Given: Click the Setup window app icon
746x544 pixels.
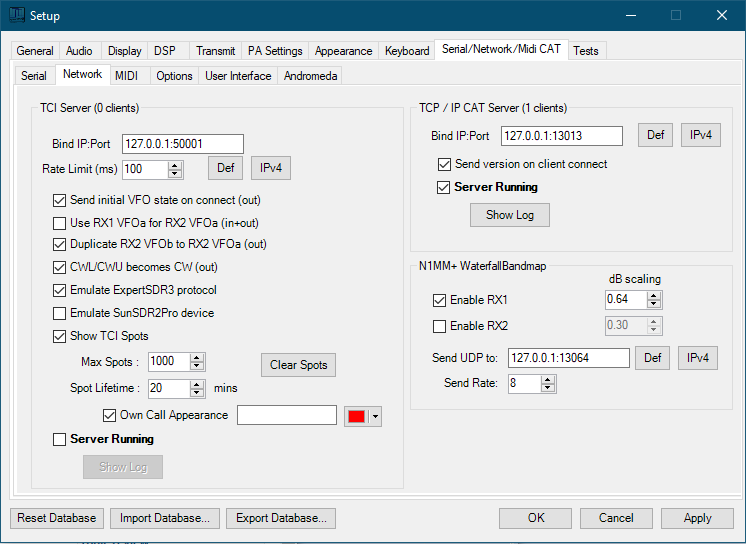Looking at the screenshot, I should click(17, 15).
